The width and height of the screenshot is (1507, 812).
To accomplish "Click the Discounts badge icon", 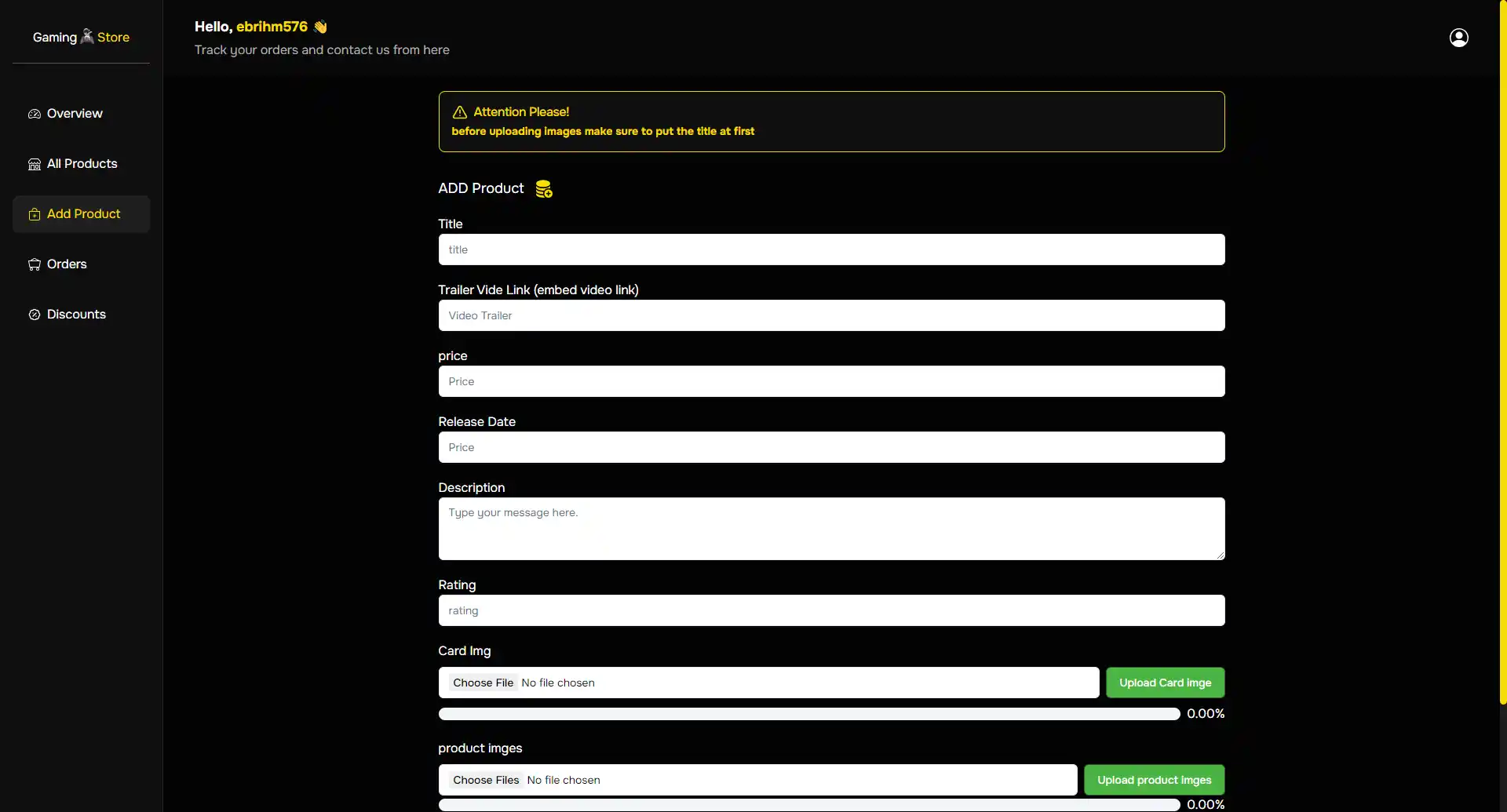I will pyautogui.click(x=35, y=315).
